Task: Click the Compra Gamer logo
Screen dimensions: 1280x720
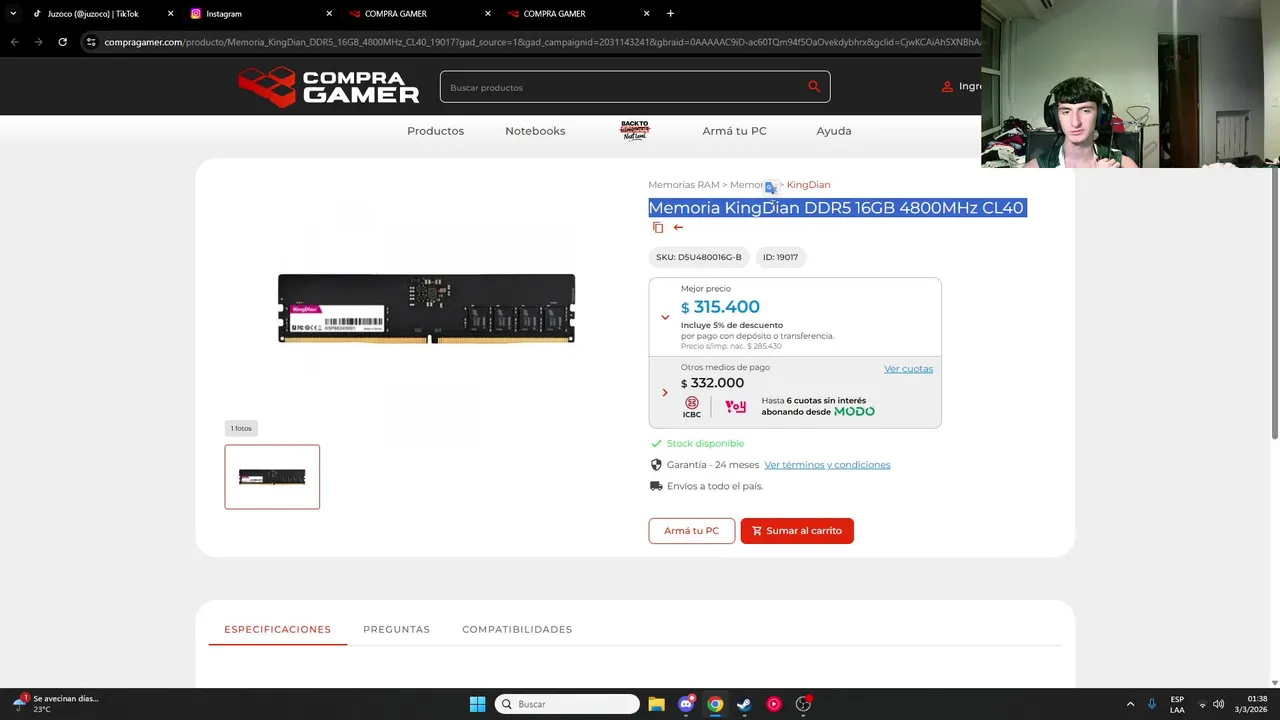Action: pyautogui.click(x=329, y=87)
